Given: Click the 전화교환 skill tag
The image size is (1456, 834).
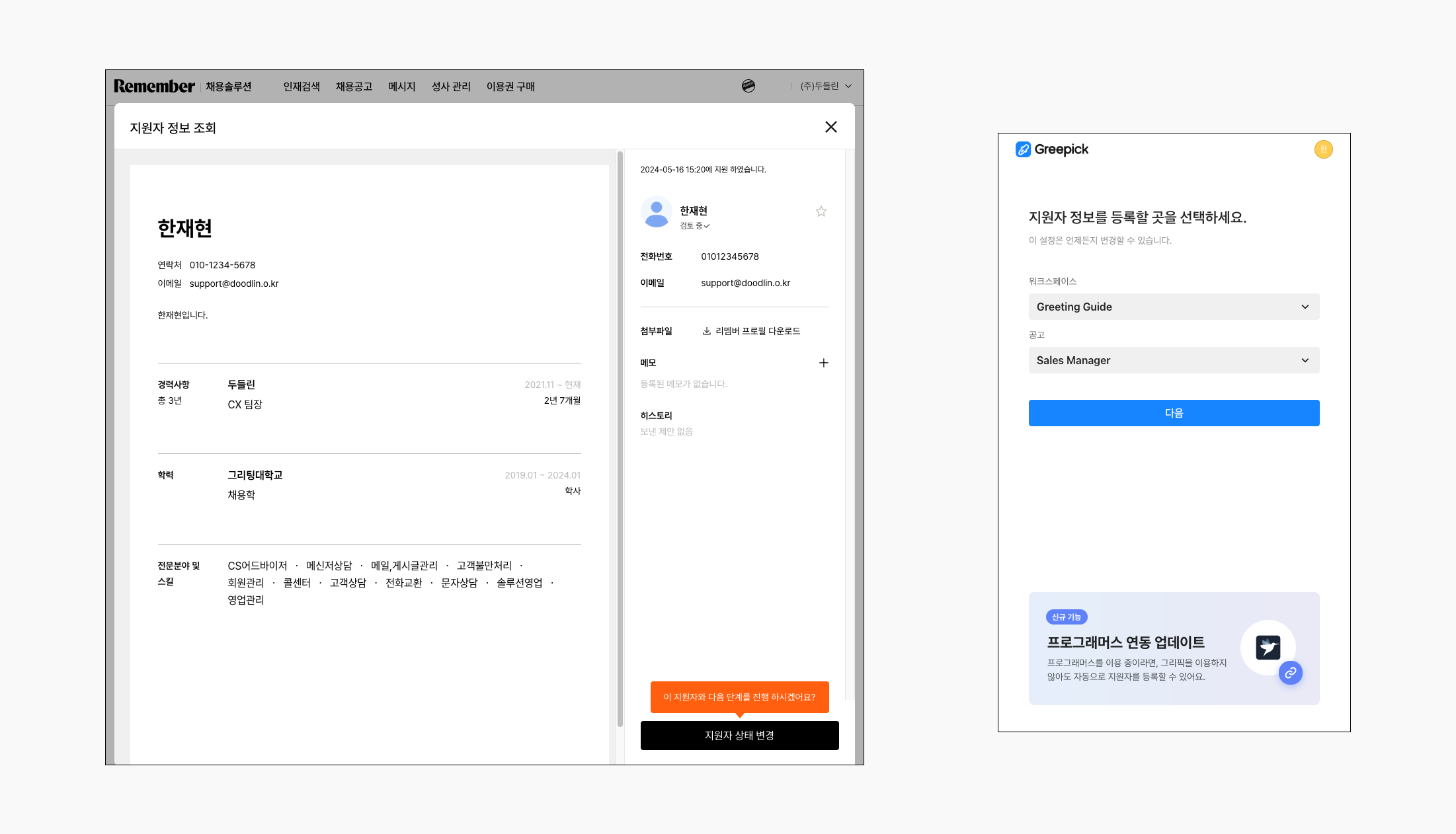Looking at the screenshot, I should click(403, 583).
